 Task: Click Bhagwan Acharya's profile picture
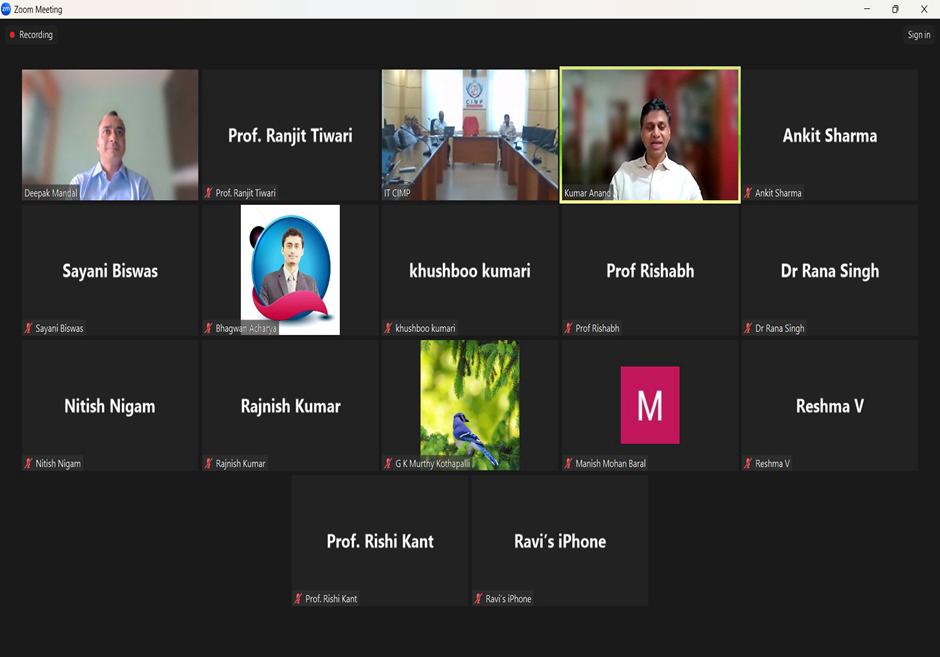pos(290,268)
